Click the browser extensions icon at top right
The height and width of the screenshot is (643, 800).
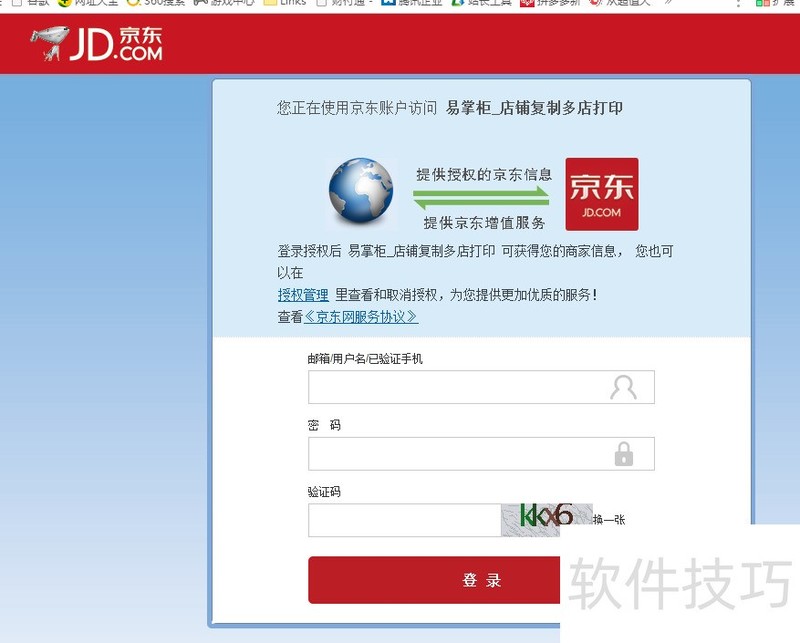(763, 5)
